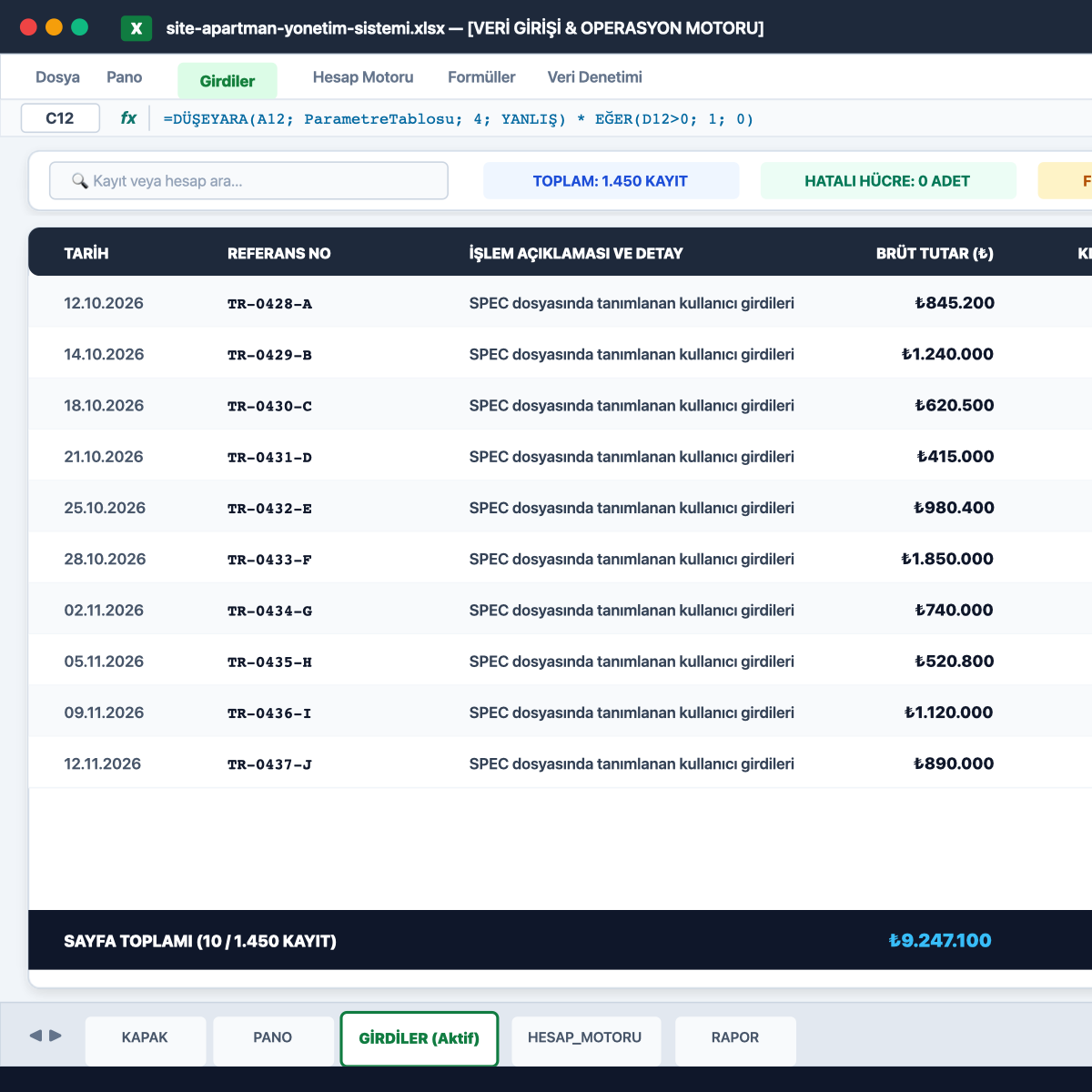Open the Pano ribbon tab

(x=124, y=77)
